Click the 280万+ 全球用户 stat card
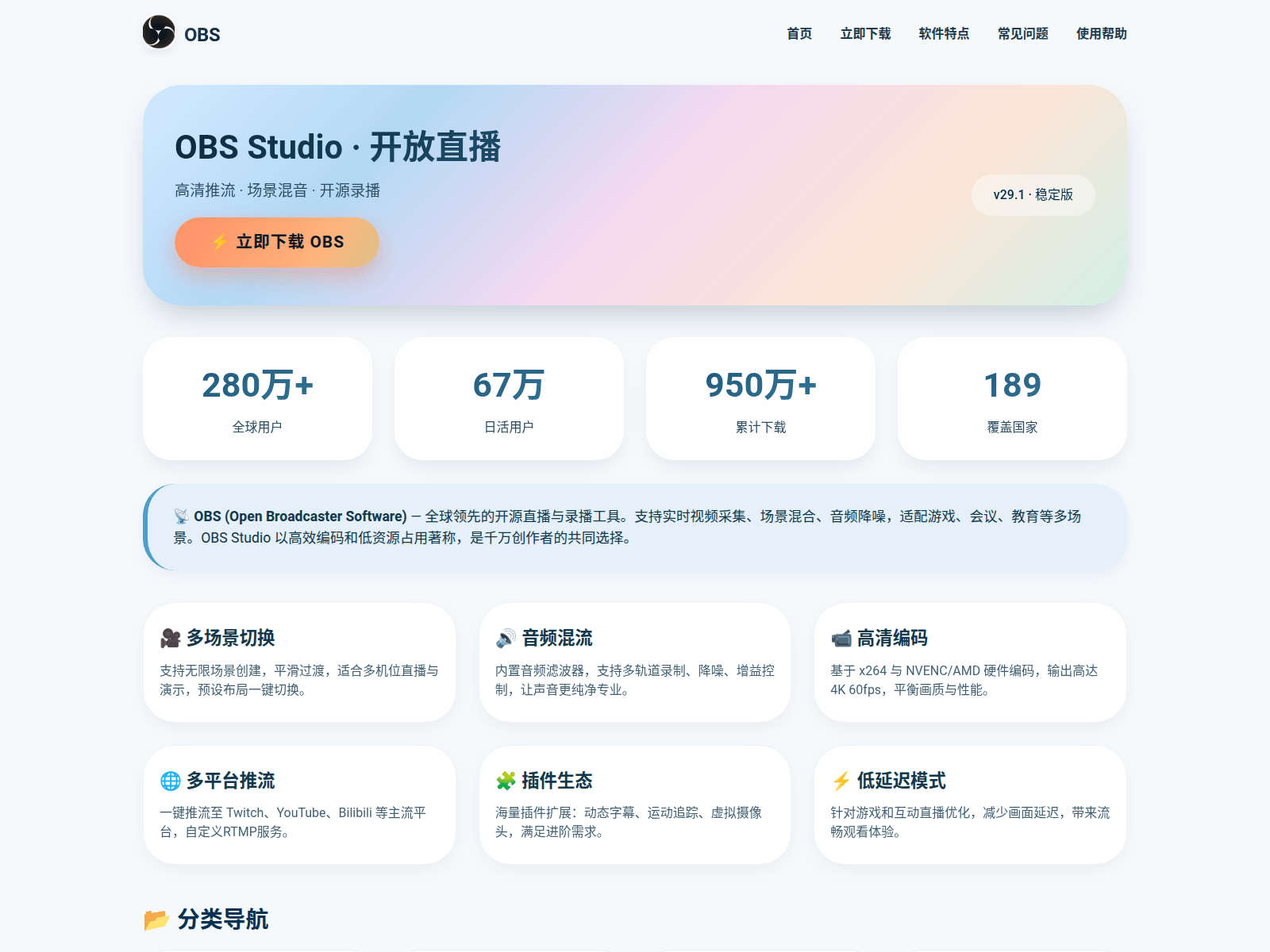This screenshot has width=1270, height=952. (257, 398)
